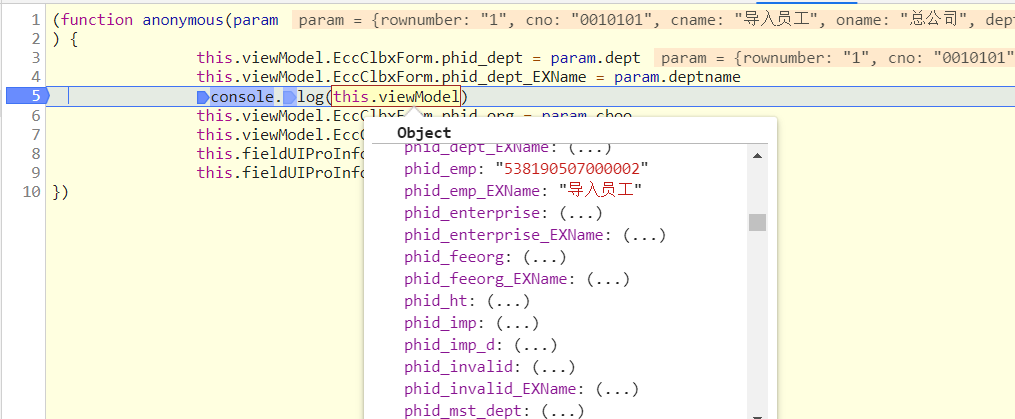Screen dimensions: 1015x419
Task: Click breakpoint marker before console on line 5
Action: 203,98
